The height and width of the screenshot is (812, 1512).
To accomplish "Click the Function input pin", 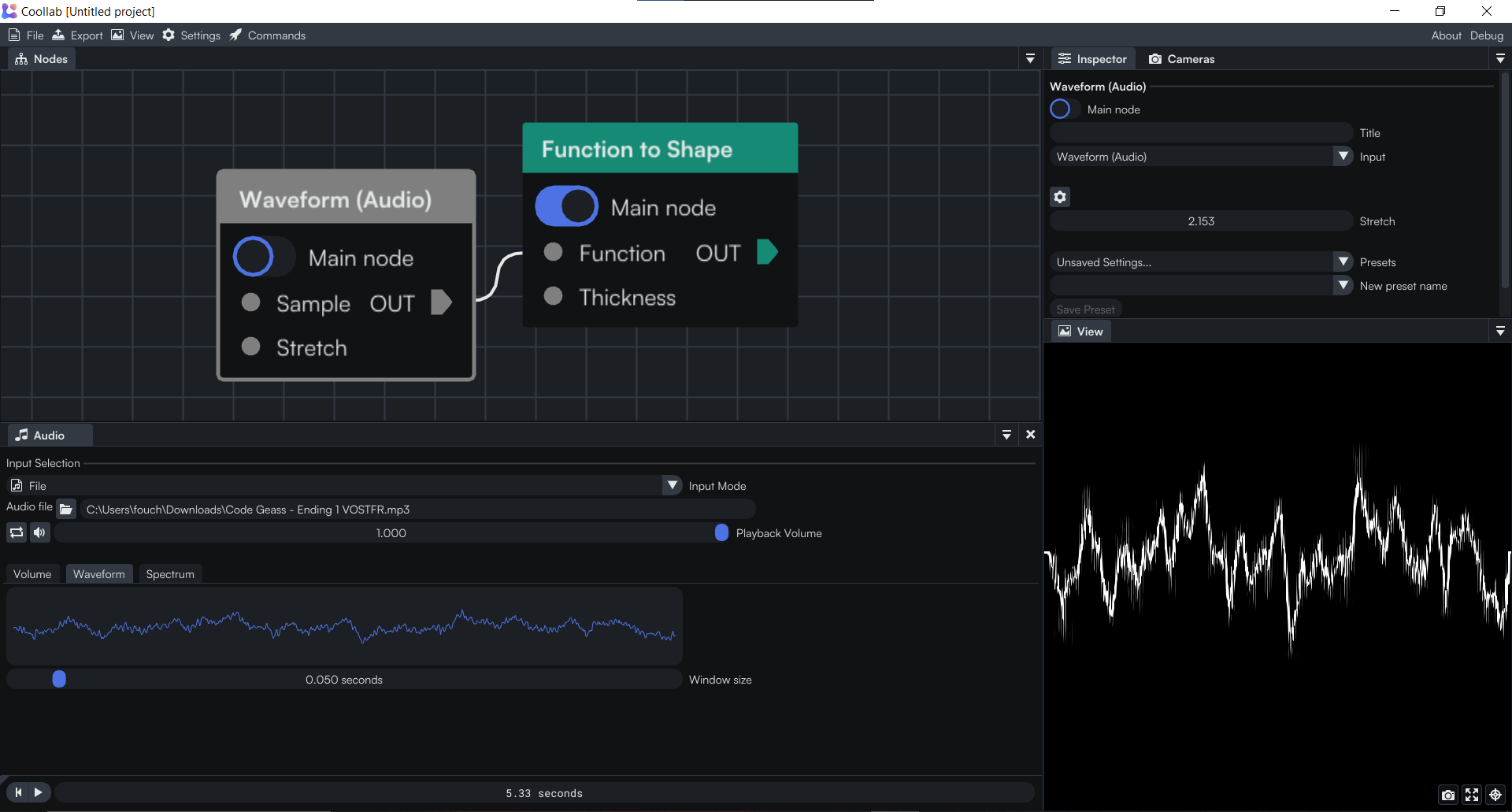I will [x=554, y=252].
